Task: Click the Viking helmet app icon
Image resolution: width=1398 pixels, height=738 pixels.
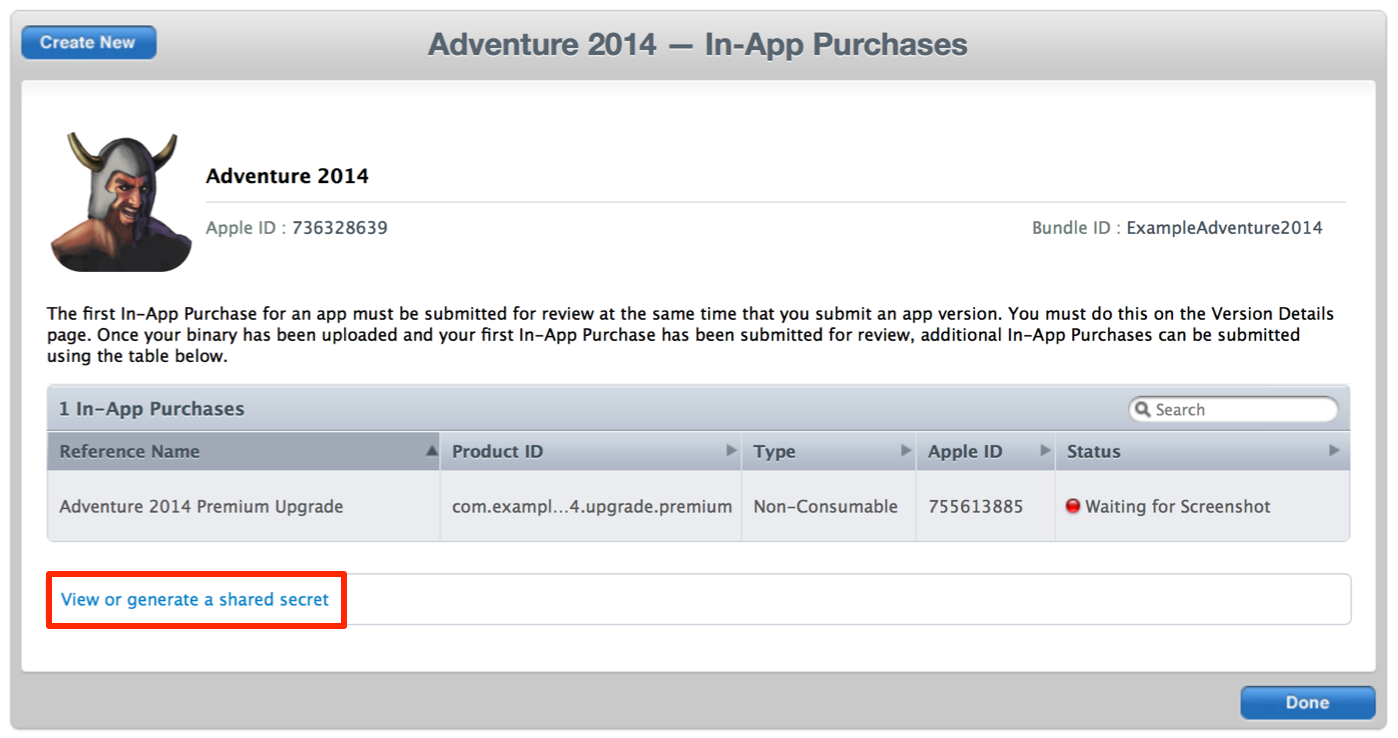Action: 121,202
